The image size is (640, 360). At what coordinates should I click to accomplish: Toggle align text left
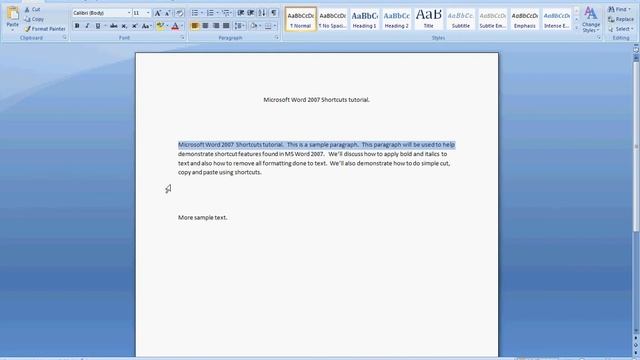pyautogui.click(x=195, y=26)
